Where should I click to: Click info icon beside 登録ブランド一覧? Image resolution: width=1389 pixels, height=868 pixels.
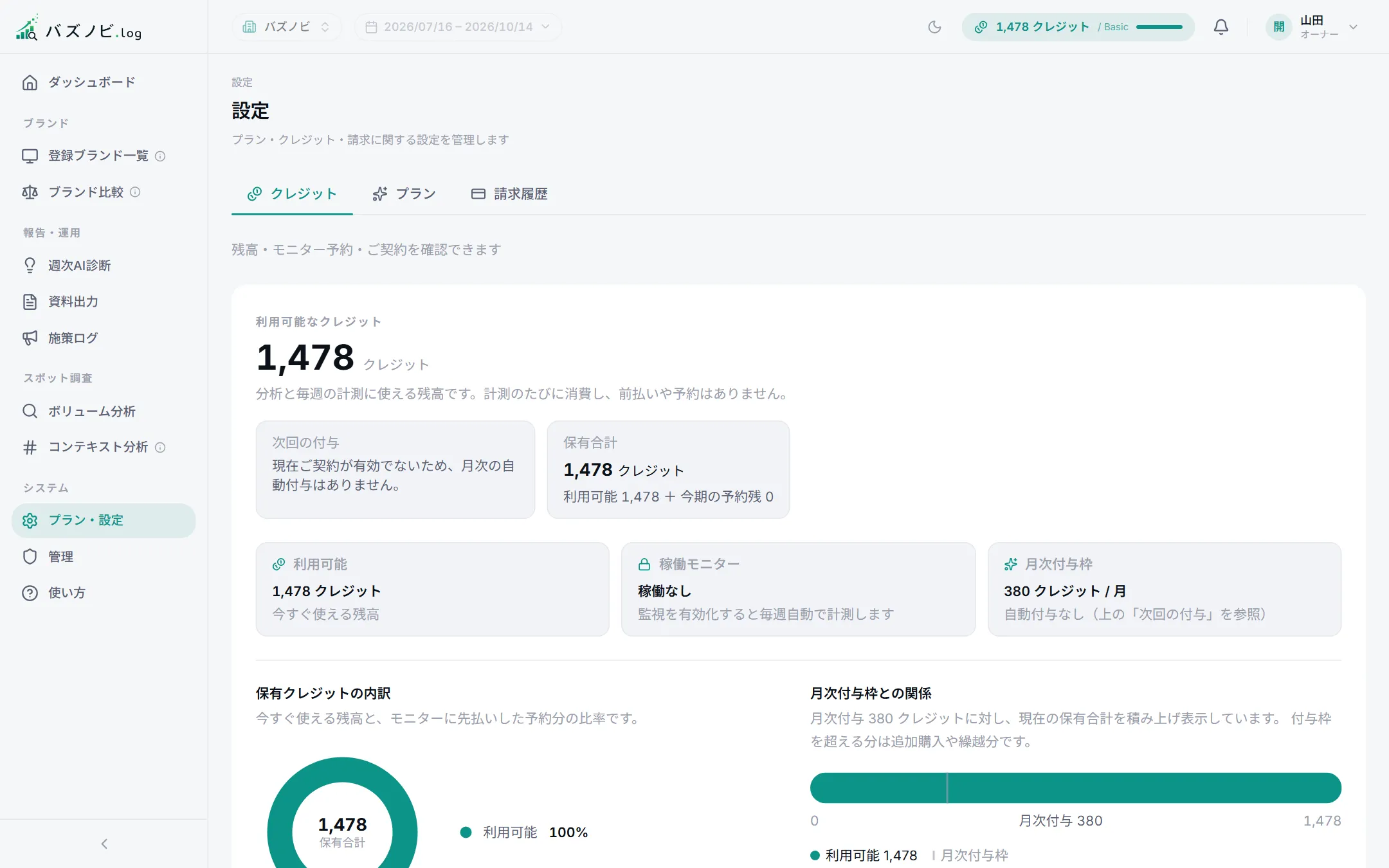pos(161,156)
